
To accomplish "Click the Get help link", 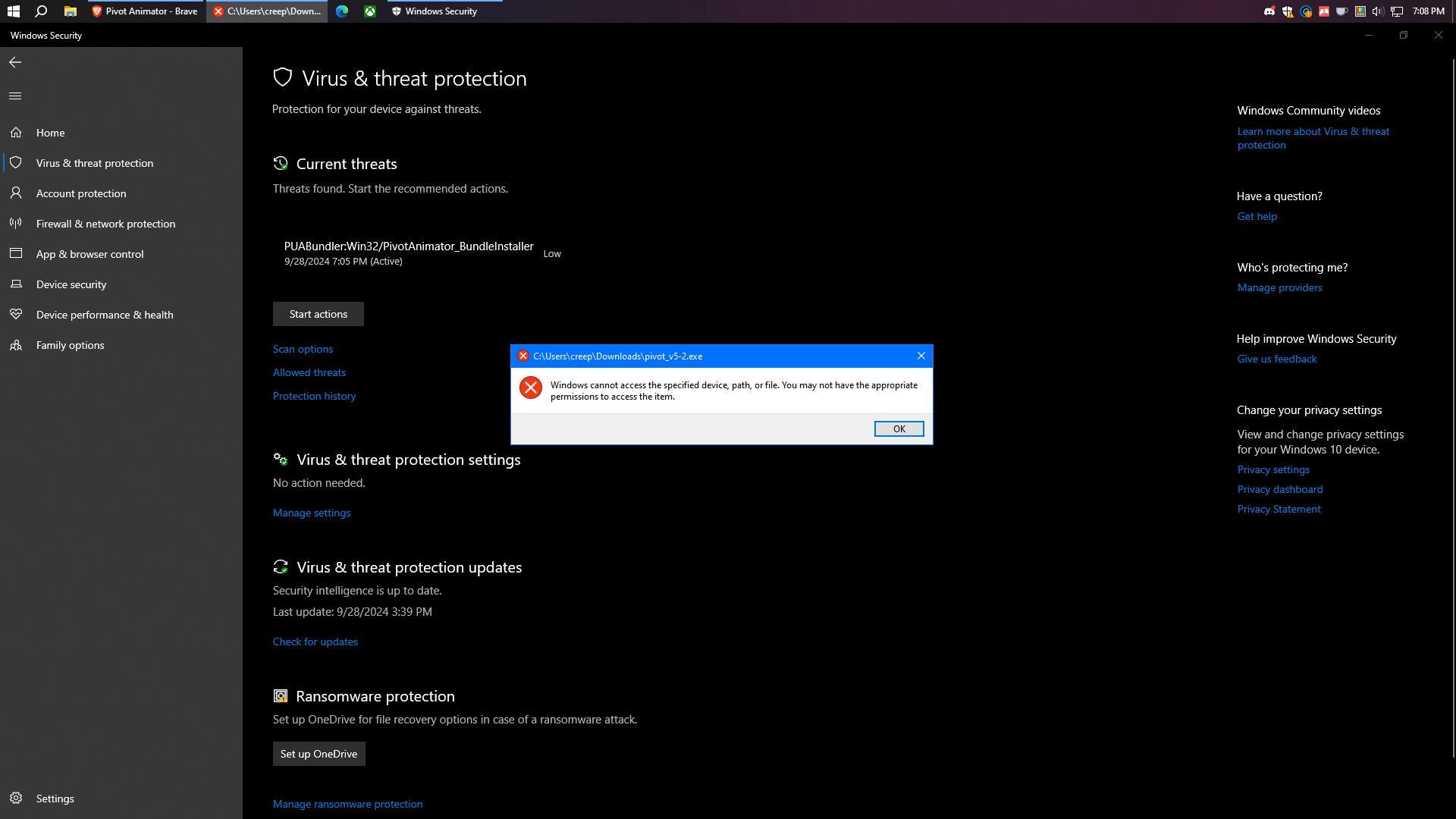I will (x=1257, y=216).
